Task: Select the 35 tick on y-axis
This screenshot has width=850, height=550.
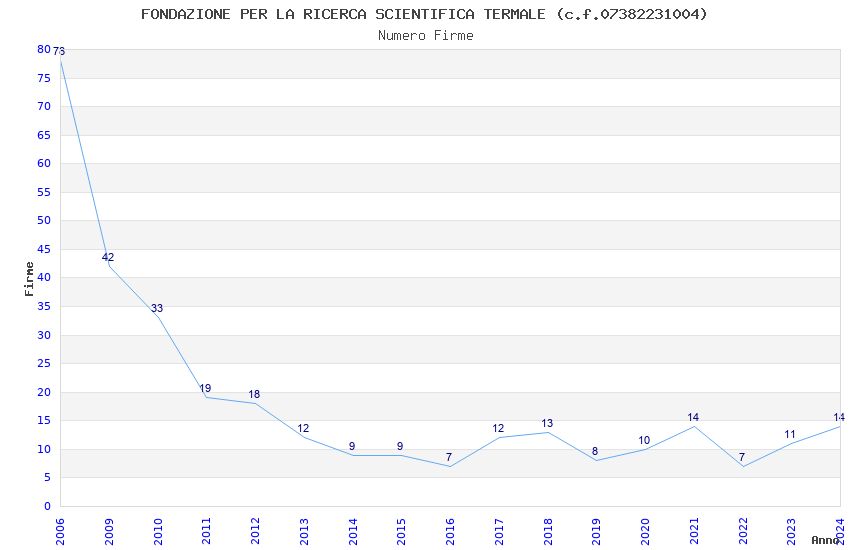Action: point(44,306)
